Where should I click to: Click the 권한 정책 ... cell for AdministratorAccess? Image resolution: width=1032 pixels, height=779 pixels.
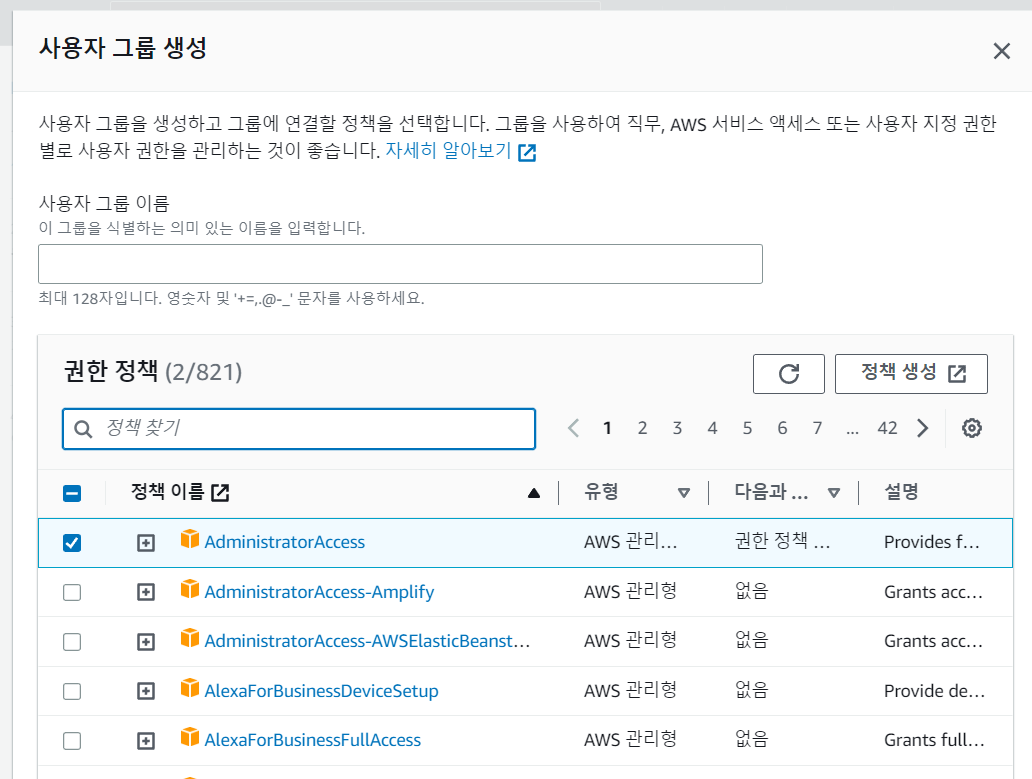[782, 541]
